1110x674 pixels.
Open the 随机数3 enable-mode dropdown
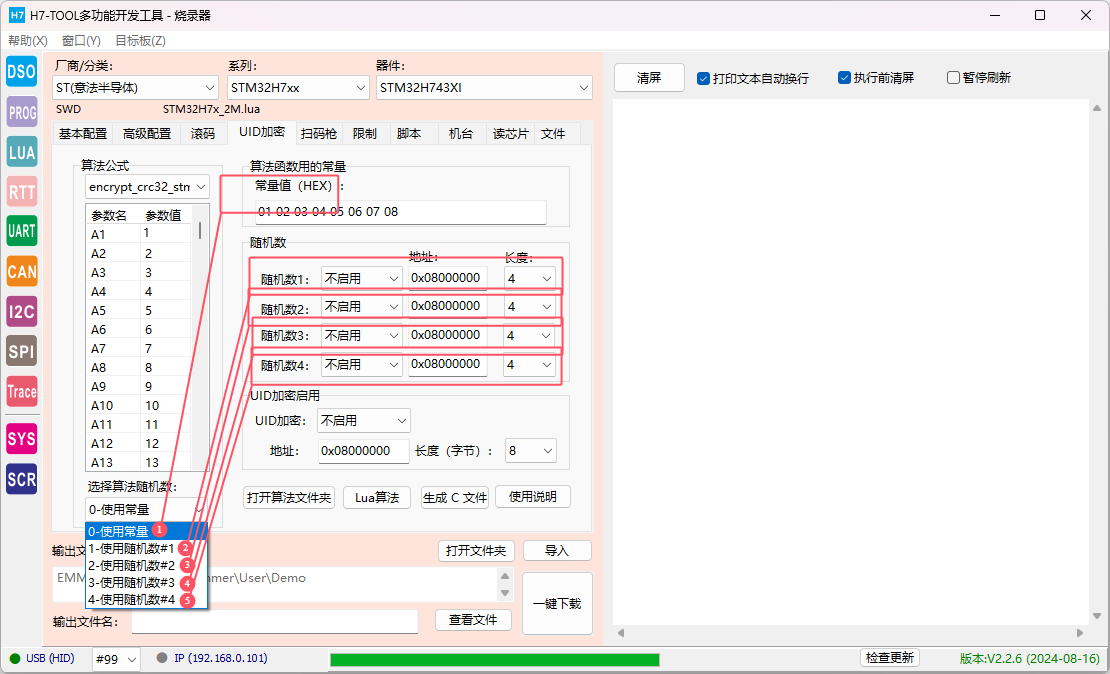coord(361,336)
